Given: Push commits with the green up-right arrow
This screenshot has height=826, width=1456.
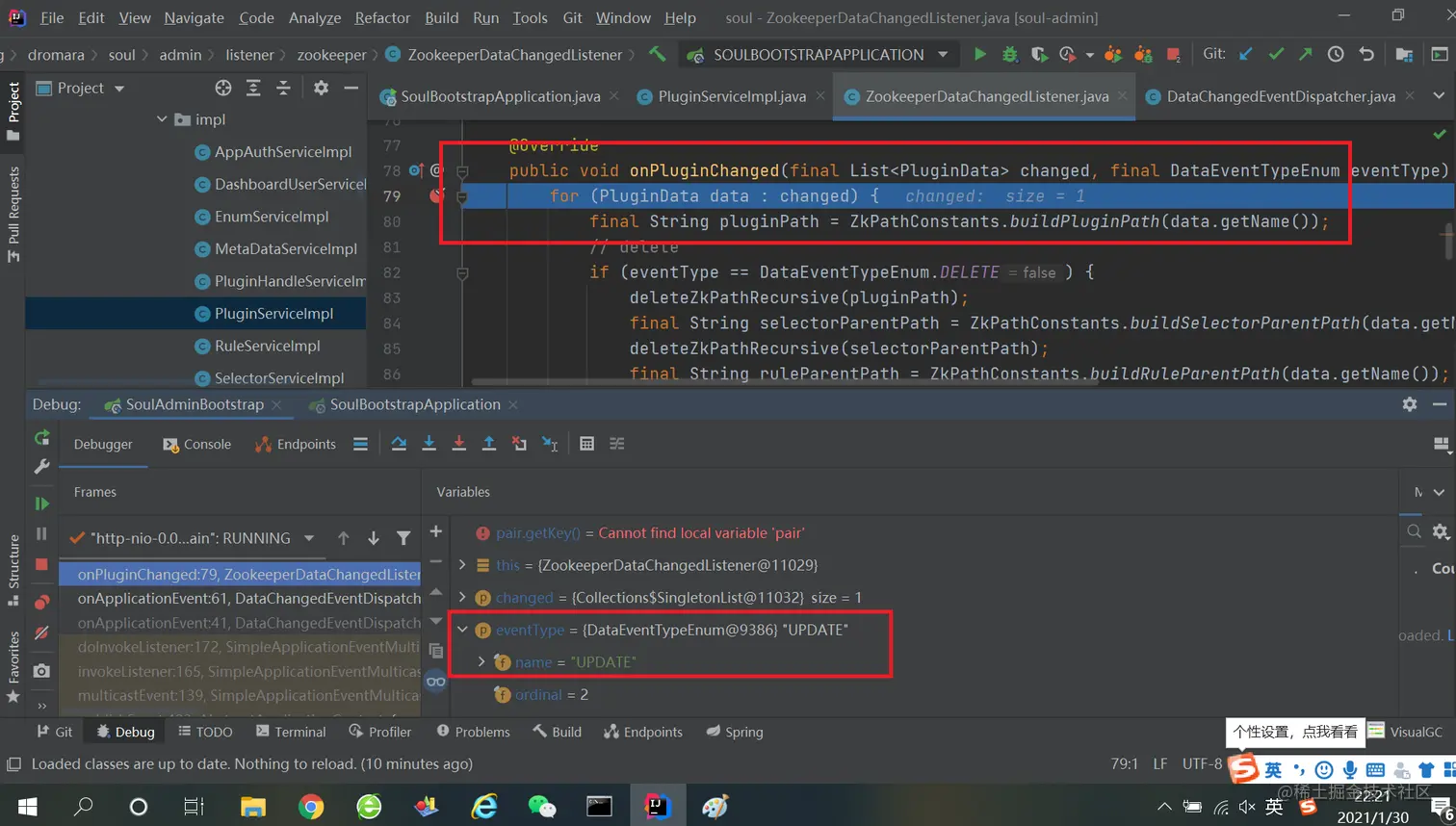Looking at the screenshot, I should click(1306, 55).
